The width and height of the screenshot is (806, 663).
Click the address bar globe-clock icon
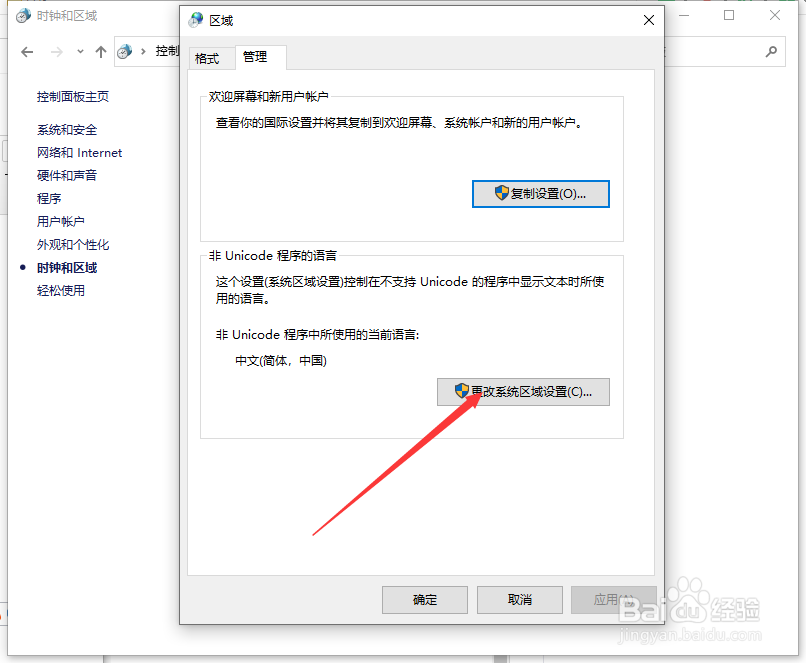(x=124, y=51)
